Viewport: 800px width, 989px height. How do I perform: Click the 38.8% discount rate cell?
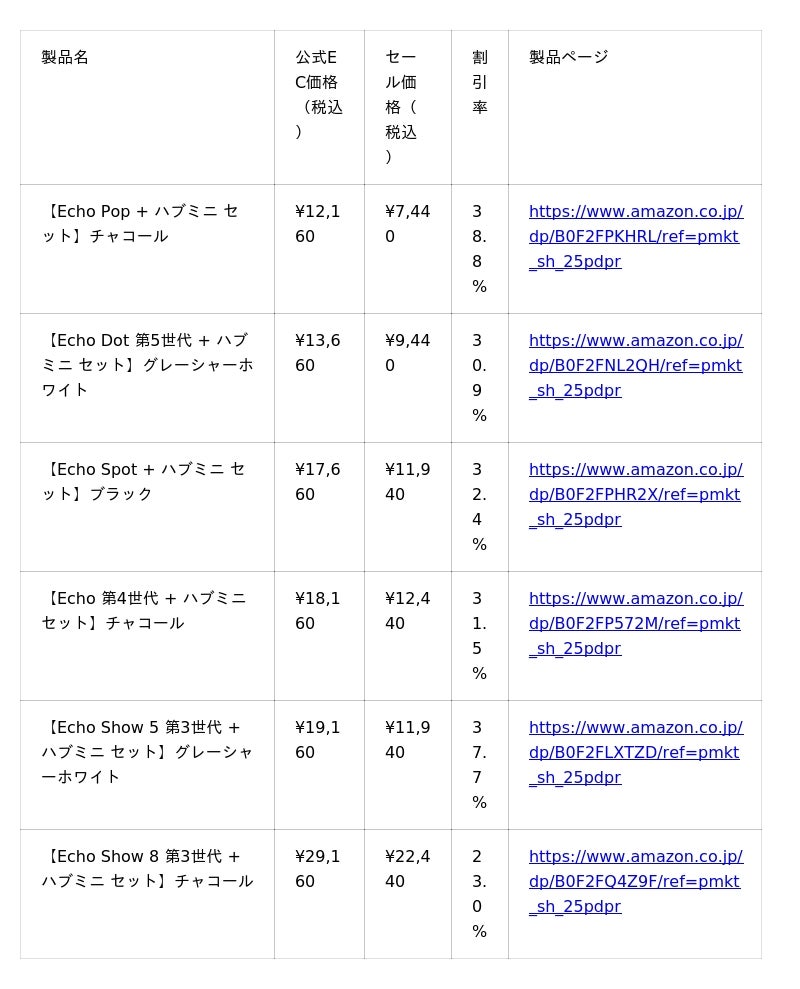coord(479,249)
